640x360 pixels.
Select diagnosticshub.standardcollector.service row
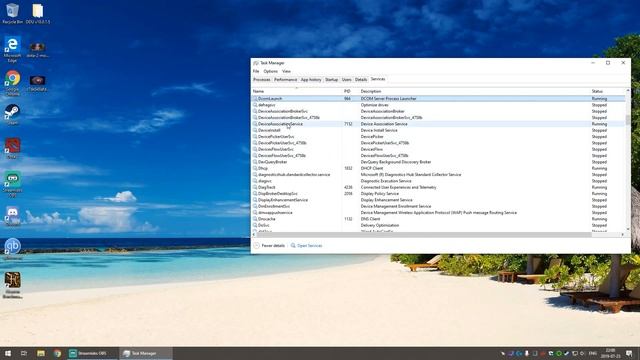(438, 174)
